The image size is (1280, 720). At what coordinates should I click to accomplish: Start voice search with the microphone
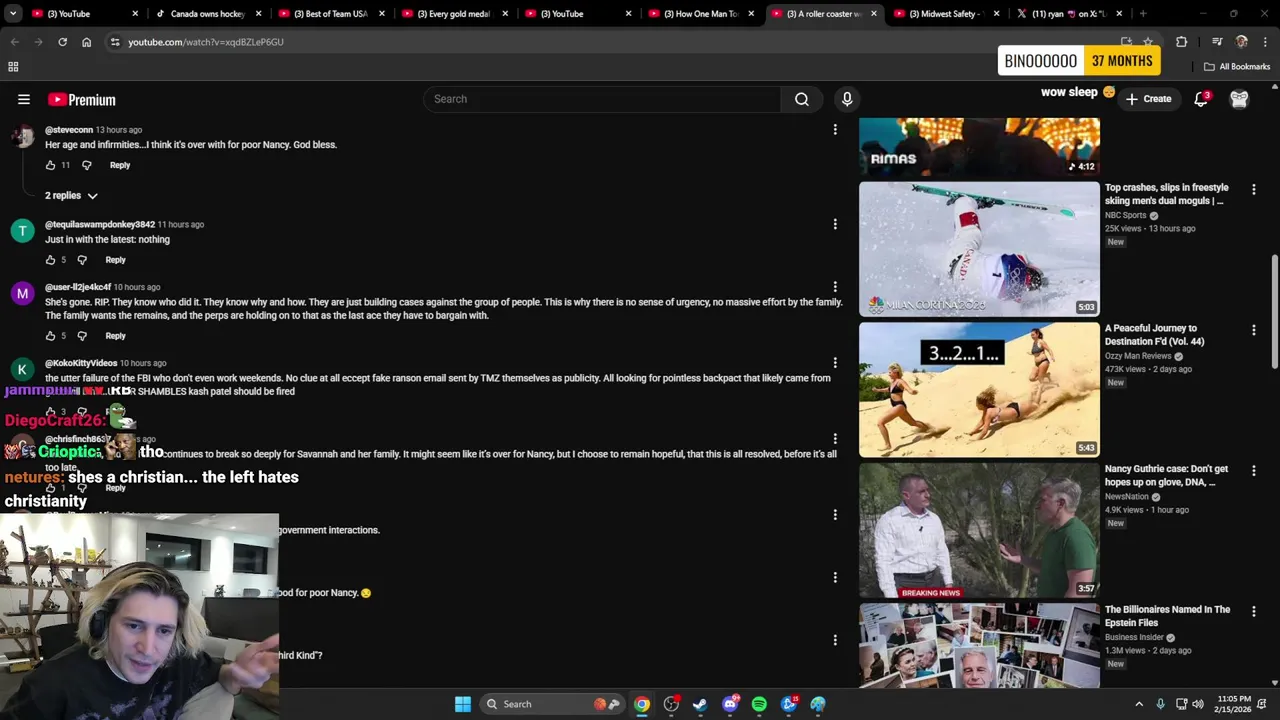(847, 99)
